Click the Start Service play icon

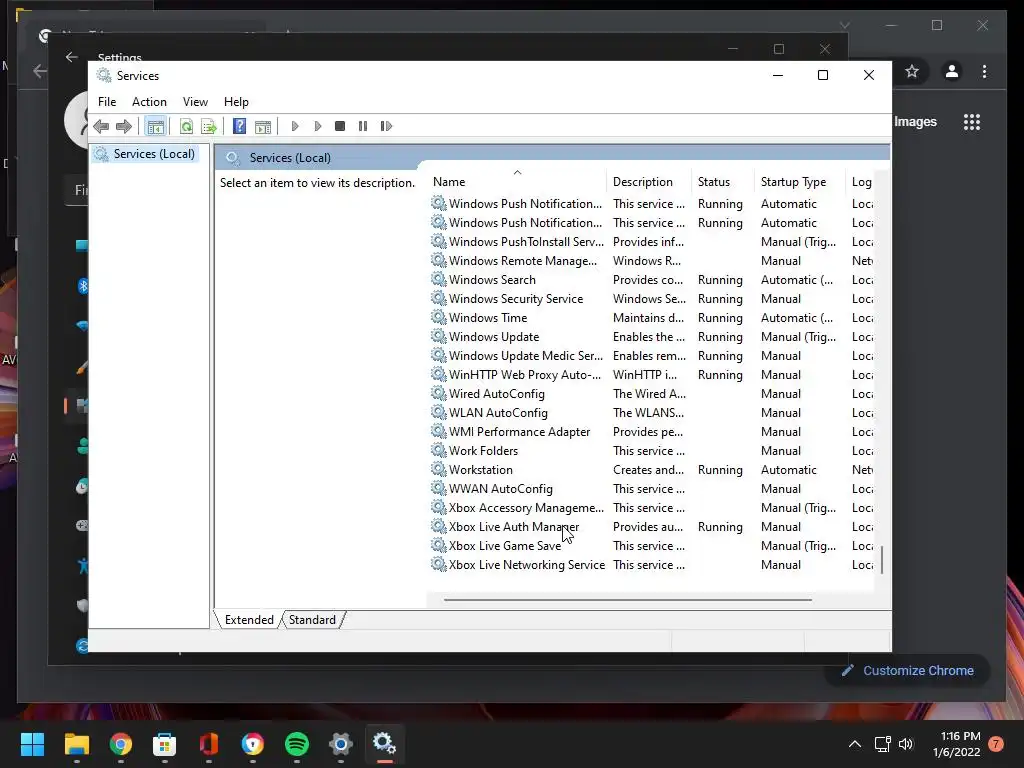(295, 126)
